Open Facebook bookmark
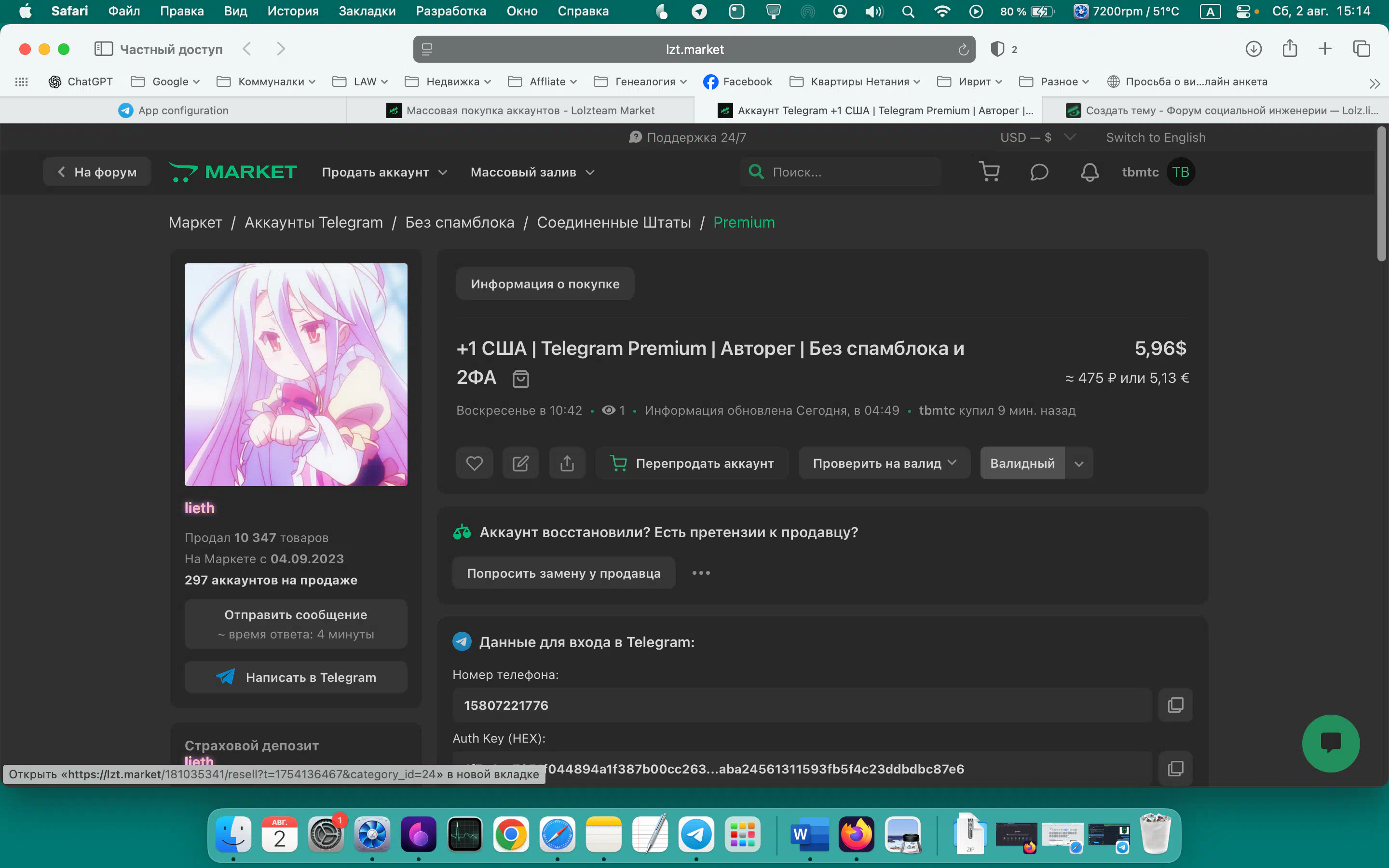 [x=737, y=81]
